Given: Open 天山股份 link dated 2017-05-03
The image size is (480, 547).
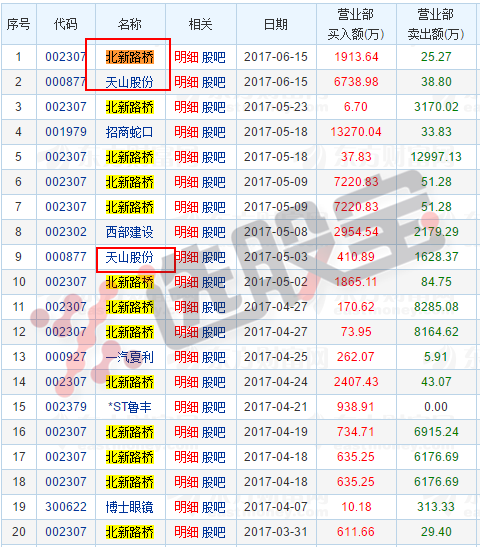Looking at the screenshot, I should [x=129, y=257].
